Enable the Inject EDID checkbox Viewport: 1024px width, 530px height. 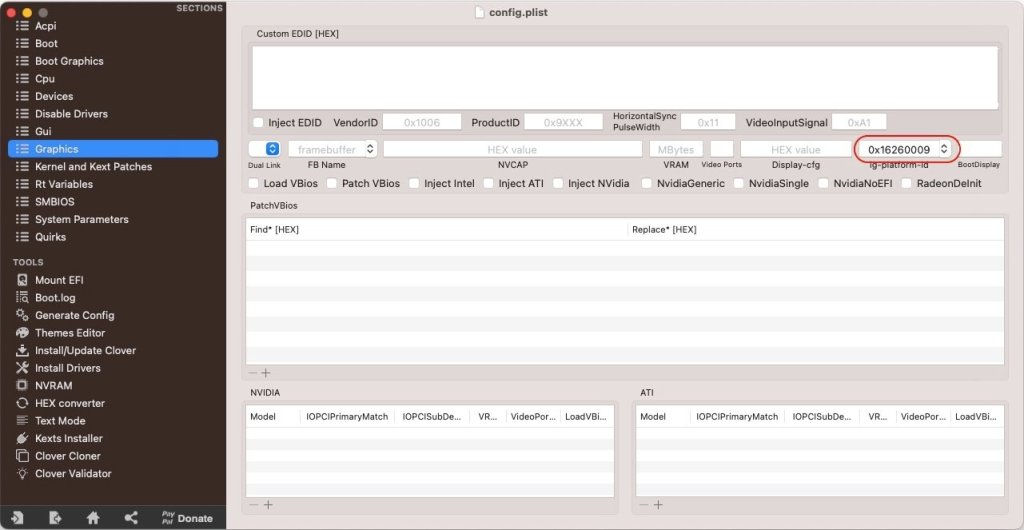[x=259, y=123]
